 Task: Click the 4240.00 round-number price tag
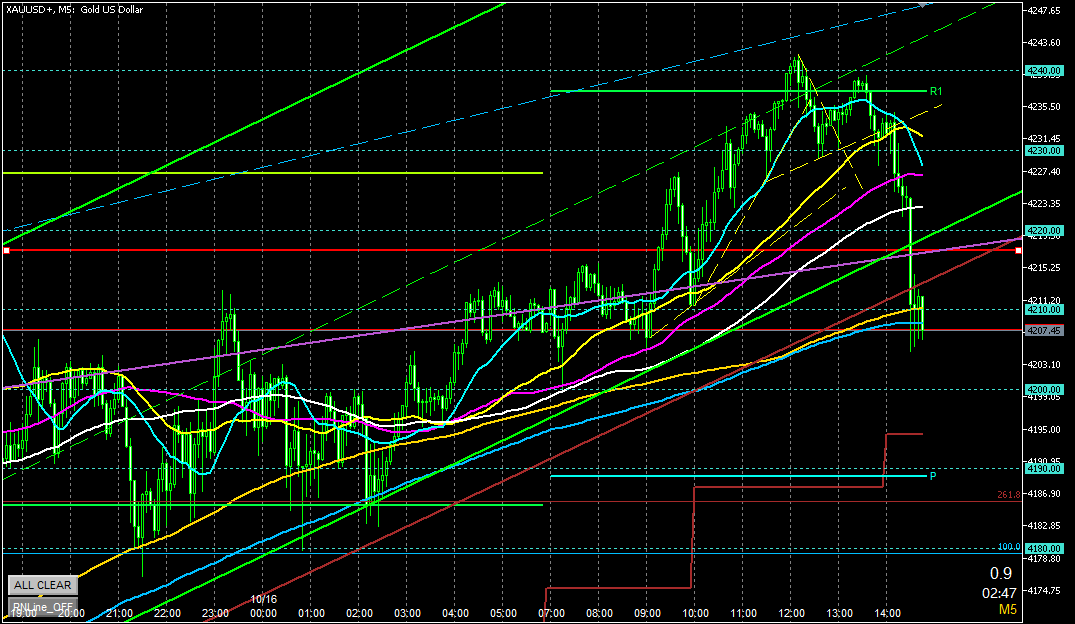click(1042, 71)
